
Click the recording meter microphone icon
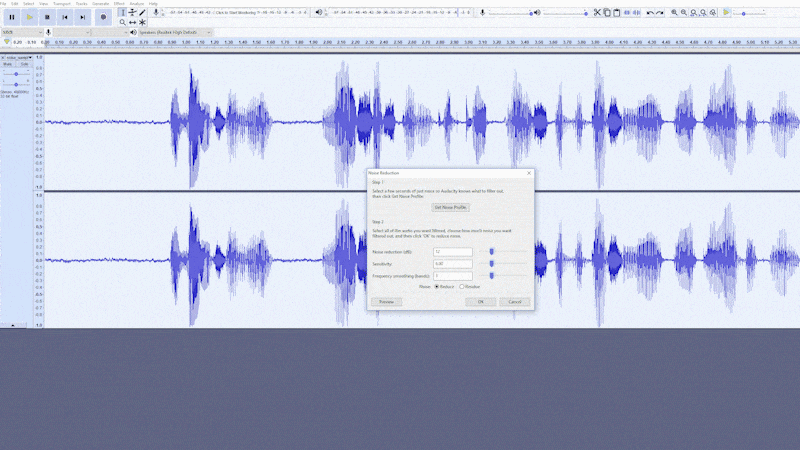click(156, 12)
